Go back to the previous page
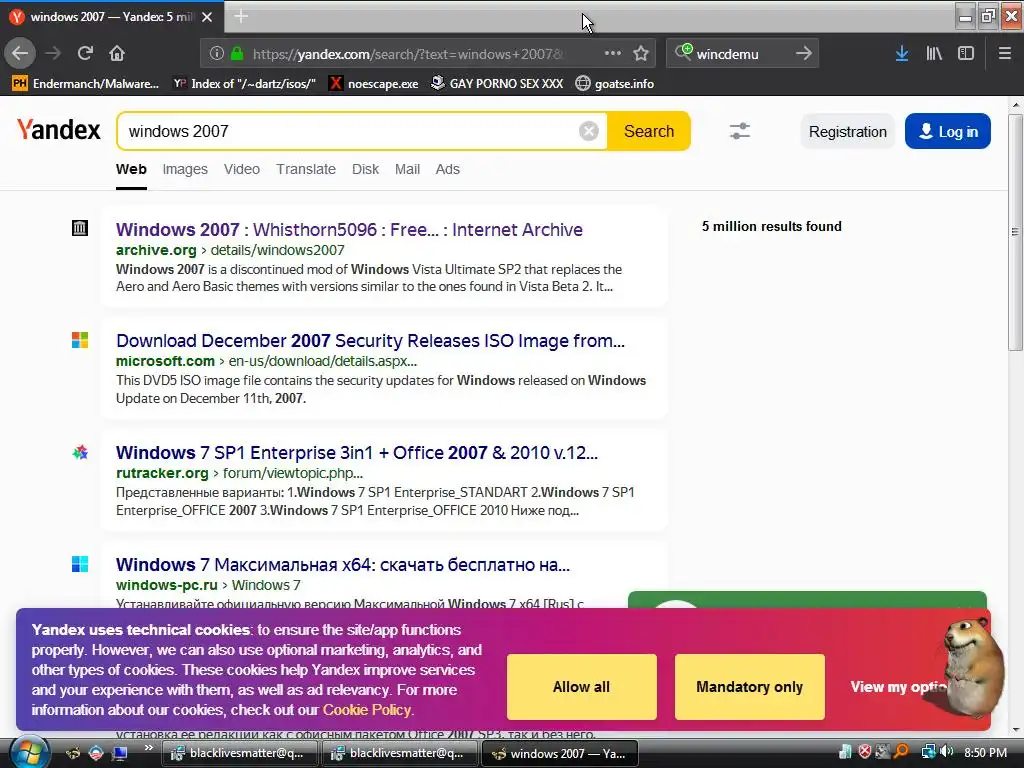Viewport: 1024px width, 768px height. pyautogui.click(x=20, y=54)
